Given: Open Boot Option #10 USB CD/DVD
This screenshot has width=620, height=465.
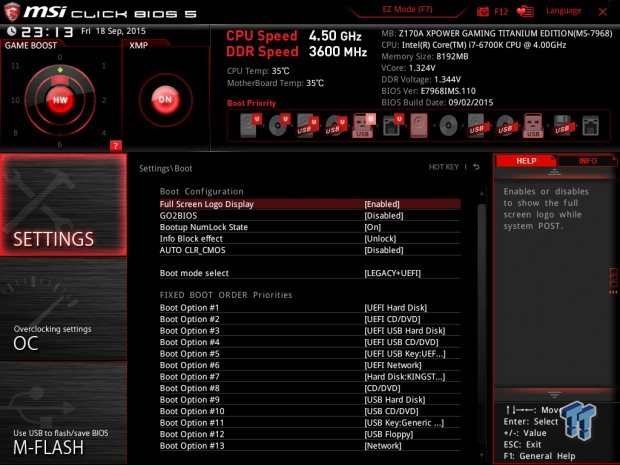Looking at the screenshot, I should (x=310, y=411).
